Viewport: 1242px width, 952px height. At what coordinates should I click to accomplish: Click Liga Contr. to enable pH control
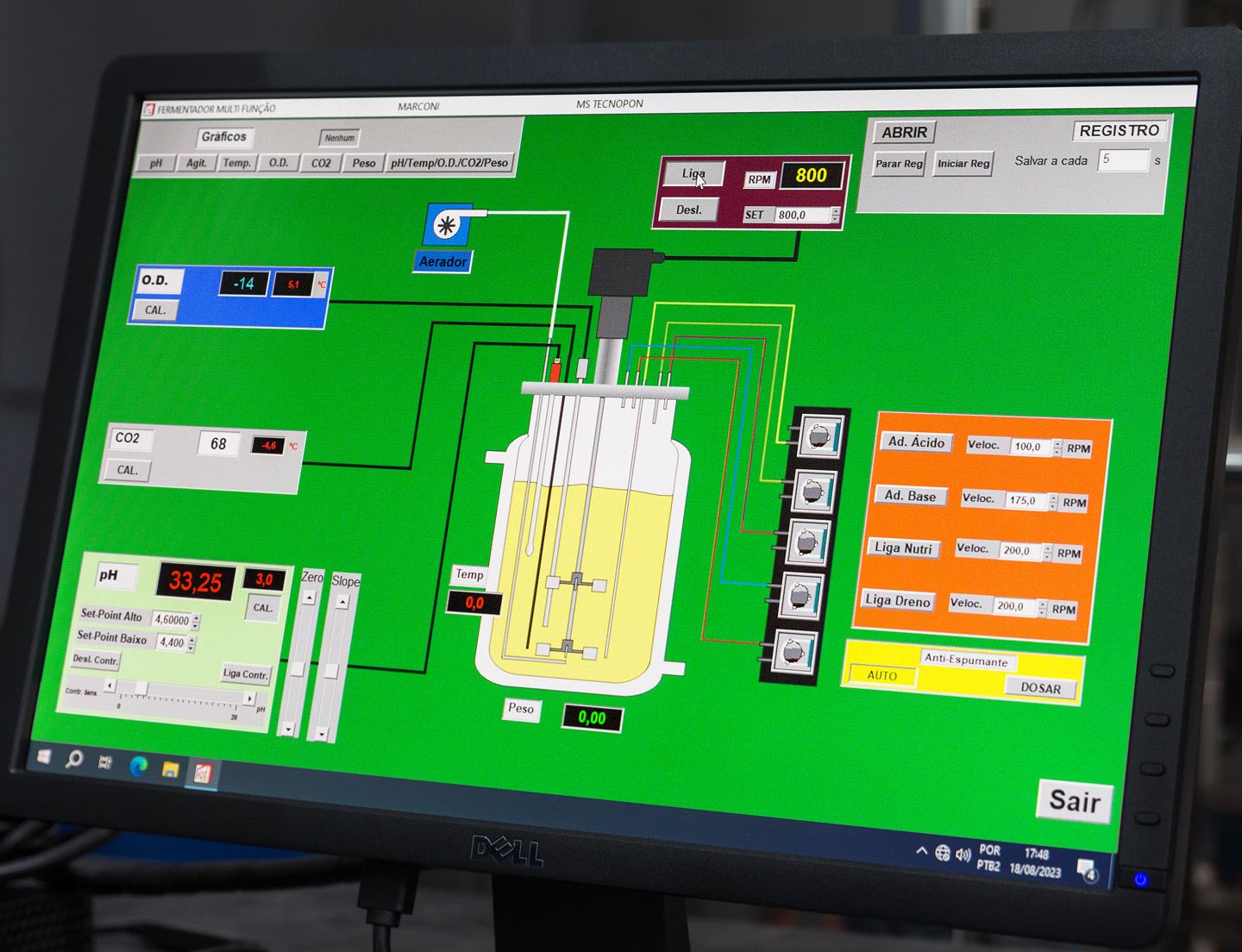pyautogui.click(x=246, y=674)
